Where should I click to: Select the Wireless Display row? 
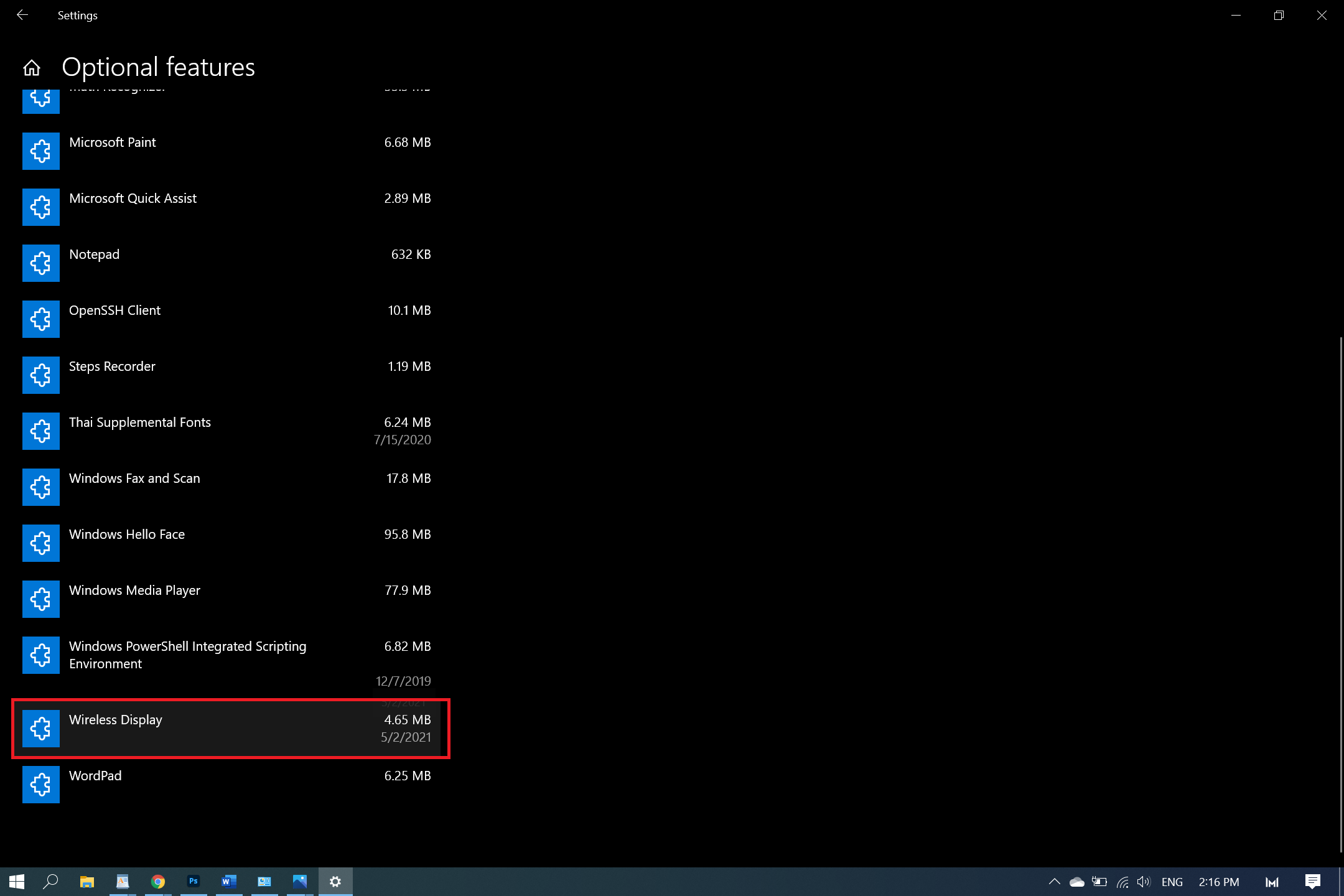[x=226, y=729]
